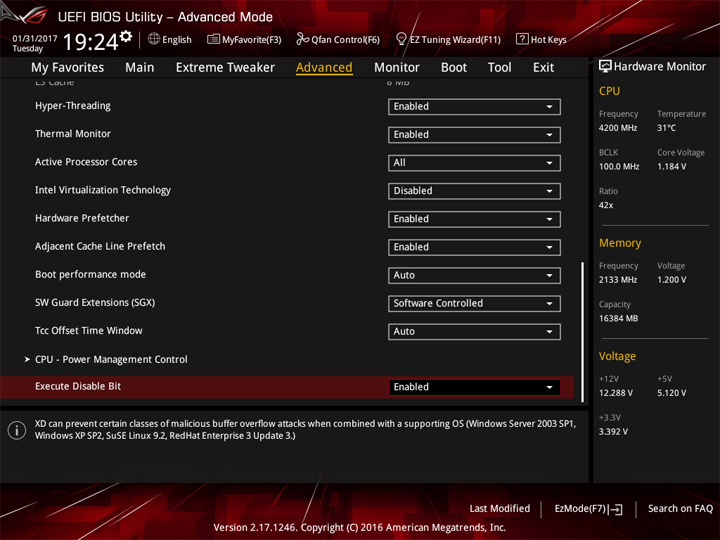
Task: Switch to Exit tab
Action: tap(543, 68)
